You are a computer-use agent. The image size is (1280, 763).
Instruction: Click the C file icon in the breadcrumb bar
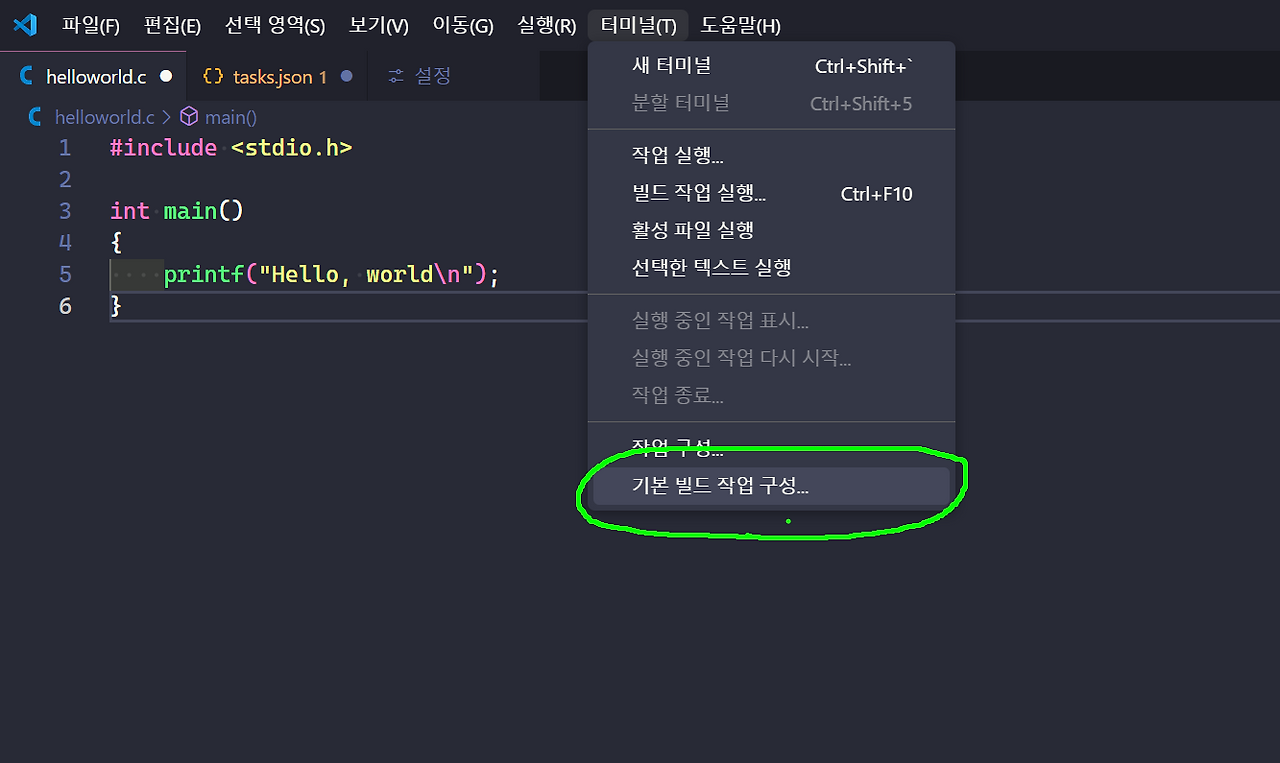pos(33,117)
